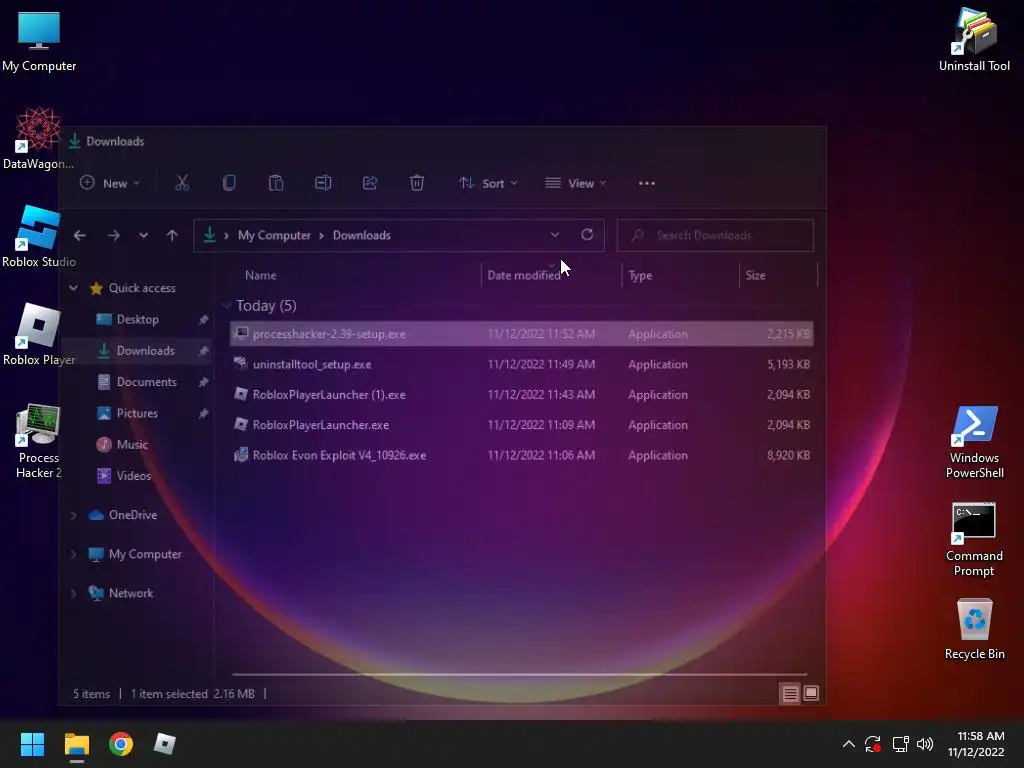The image size is (1024, 768).
Task: Open Roblox from the taskbar
Action: (165, 744)
